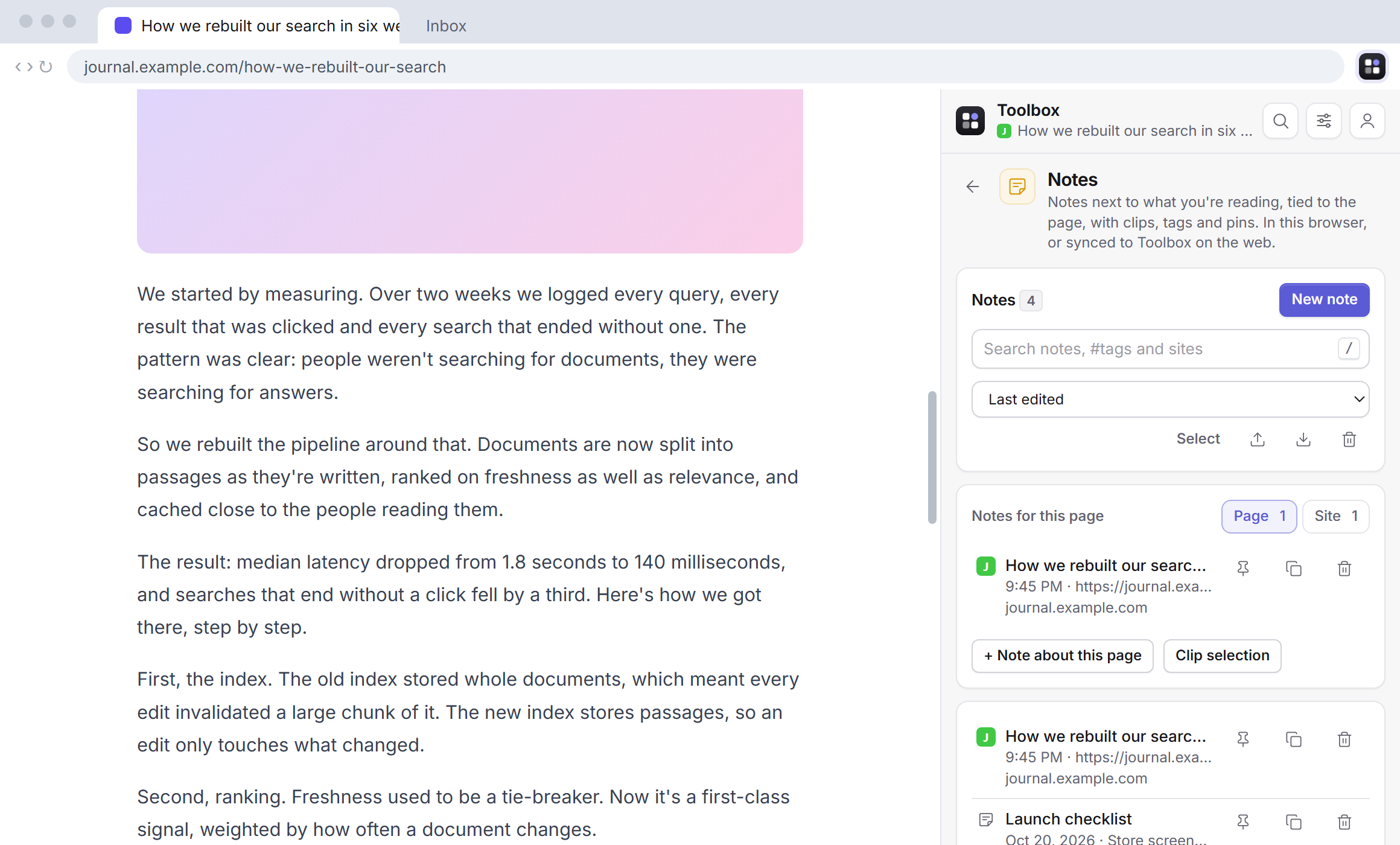Viewport: 1400px width, 845px height.
Task: Click the slash shortcut hint in search field
Action: tap(1349, 348)
